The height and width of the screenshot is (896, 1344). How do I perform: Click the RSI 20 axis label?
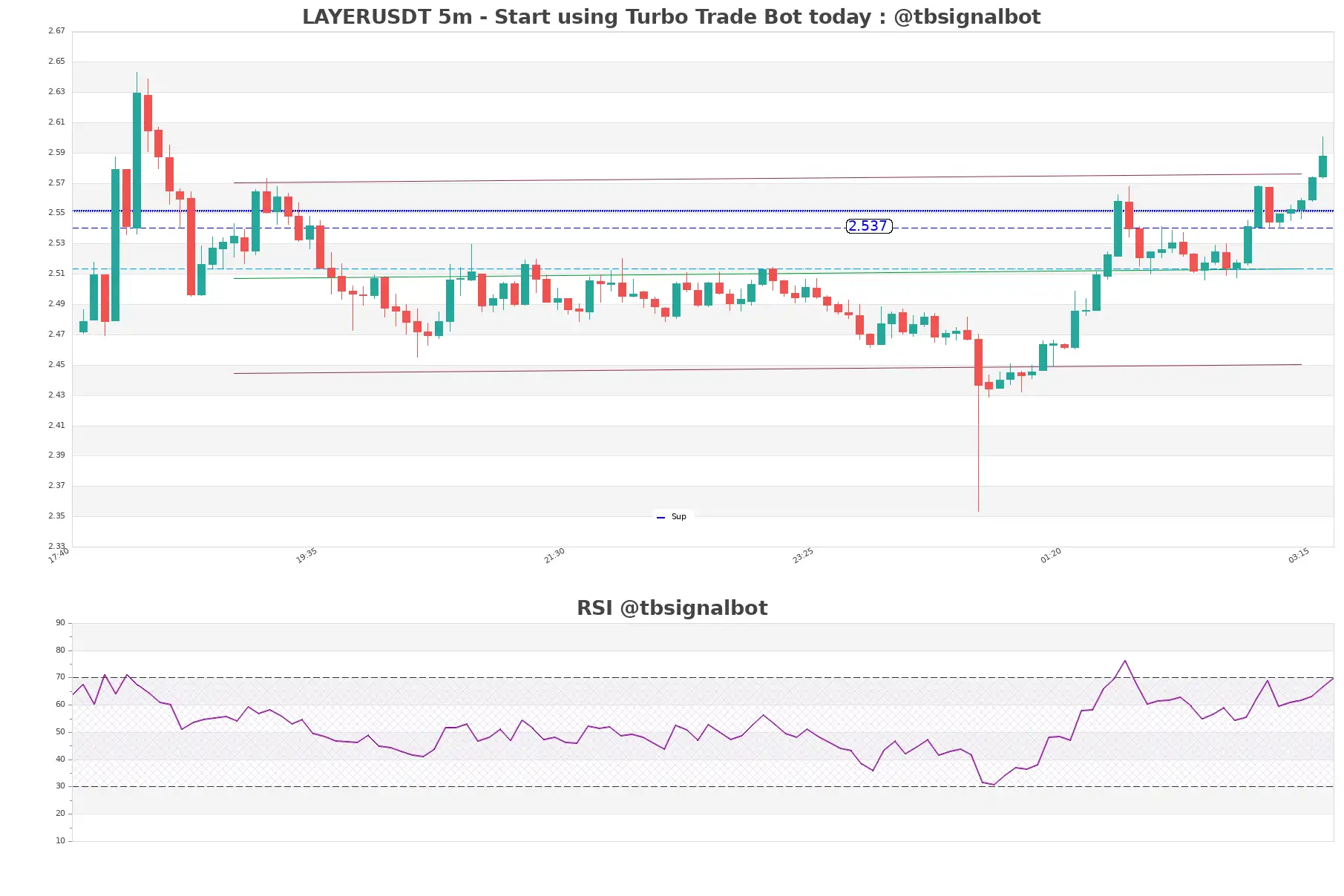(x=60, y=814)
